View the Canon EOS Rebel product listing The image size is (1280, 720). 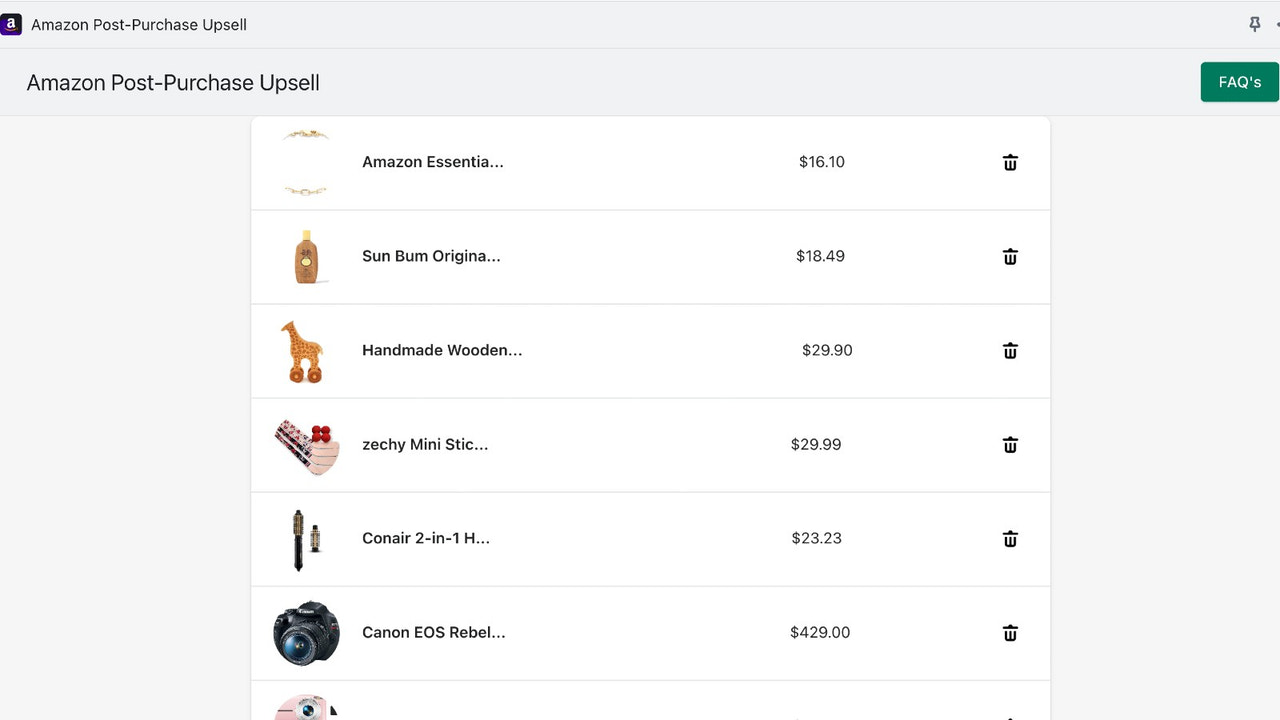coord(433,632)
